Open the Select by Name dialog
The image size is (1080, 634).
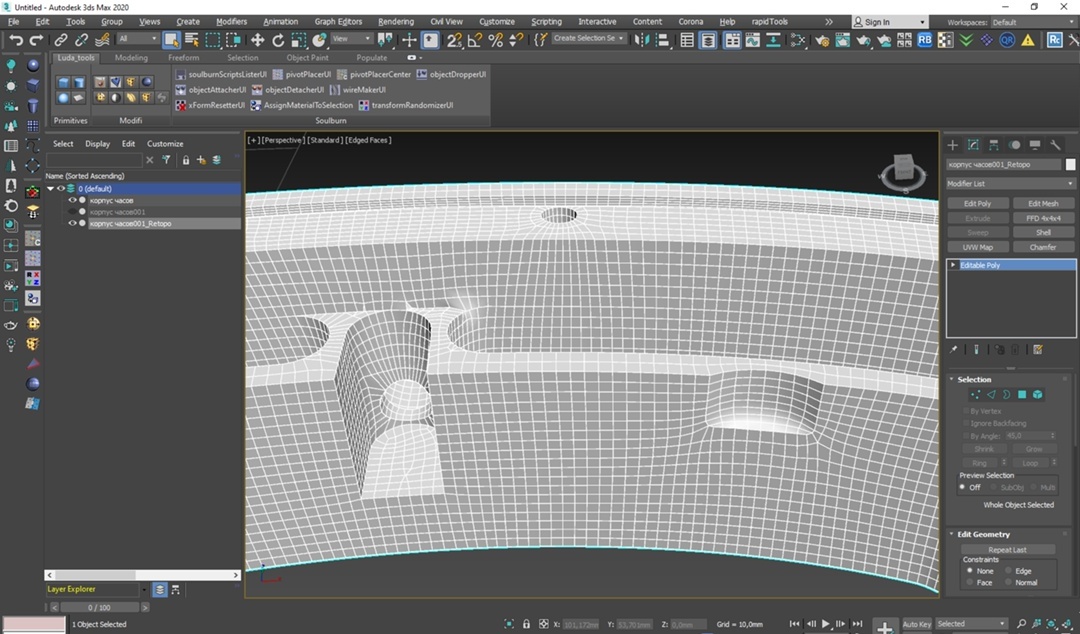click(x=191, y=40)
